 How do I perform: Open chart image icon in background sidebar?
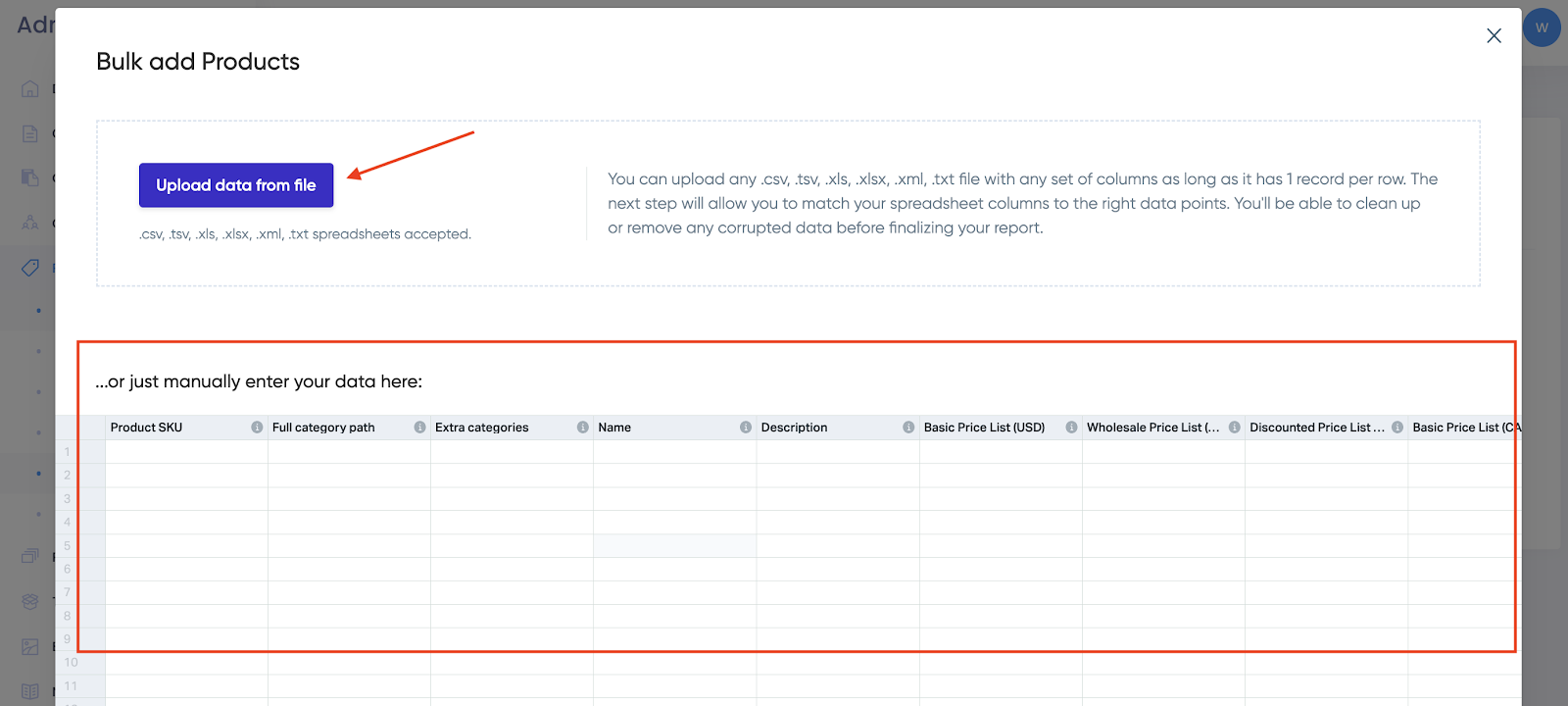(x=30, y=646)
